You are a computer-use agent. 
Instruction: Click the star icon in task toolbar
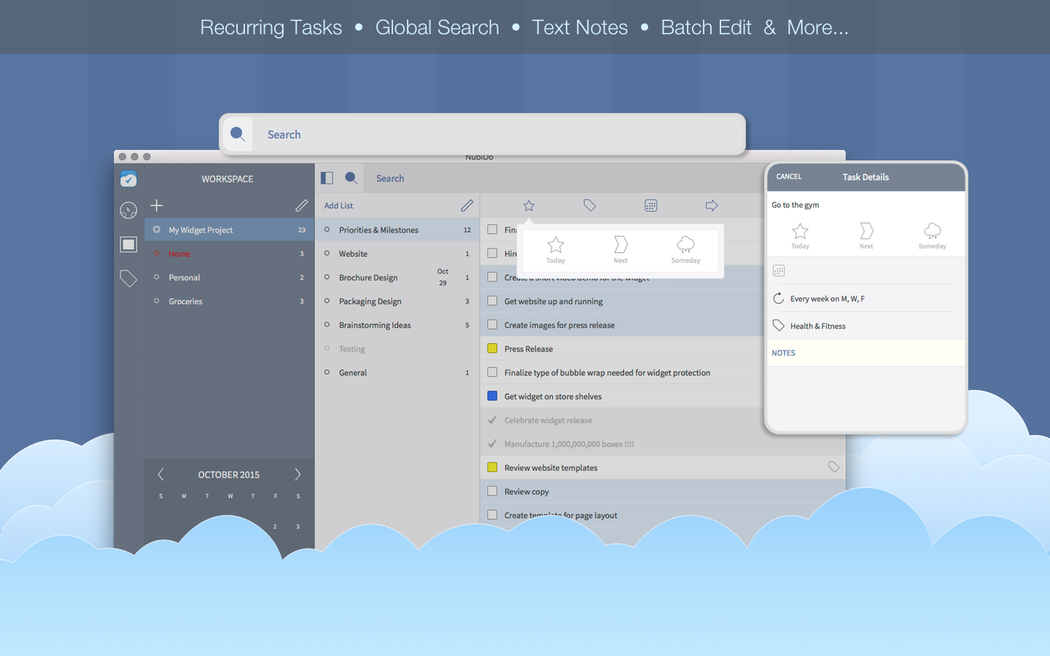pyautogui.click(x=529, y=206)
